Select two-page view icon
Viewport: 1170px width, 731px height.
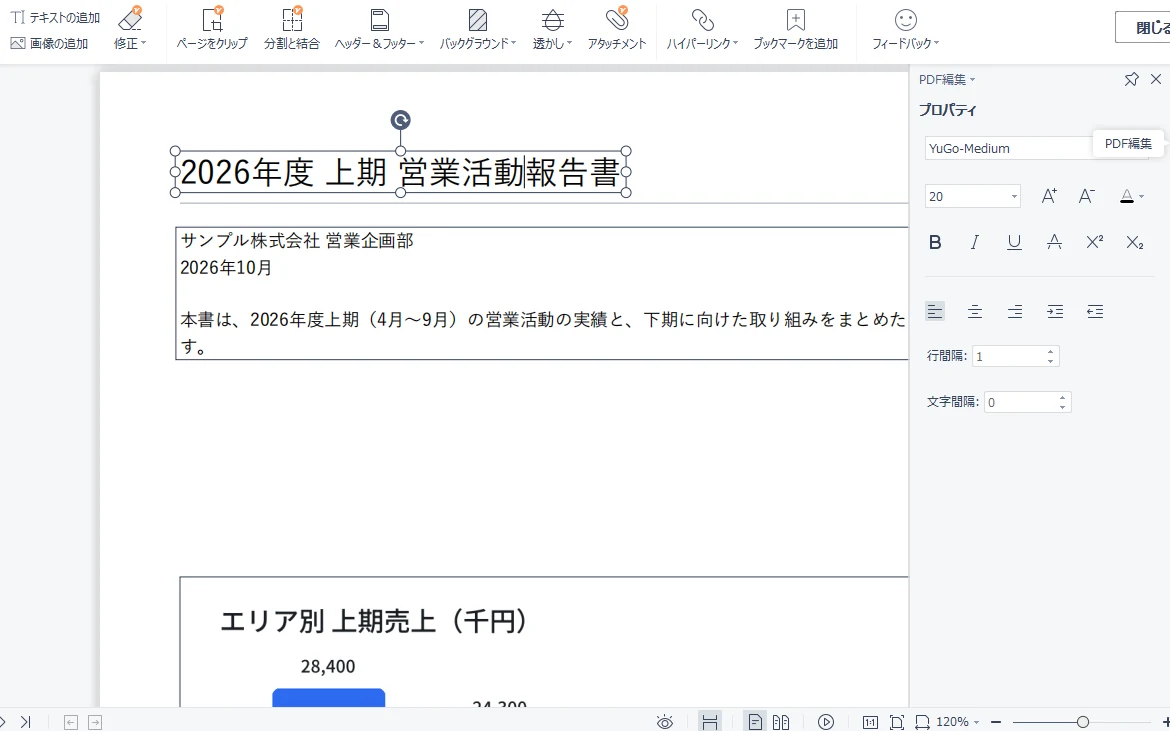tap(780, 721)
